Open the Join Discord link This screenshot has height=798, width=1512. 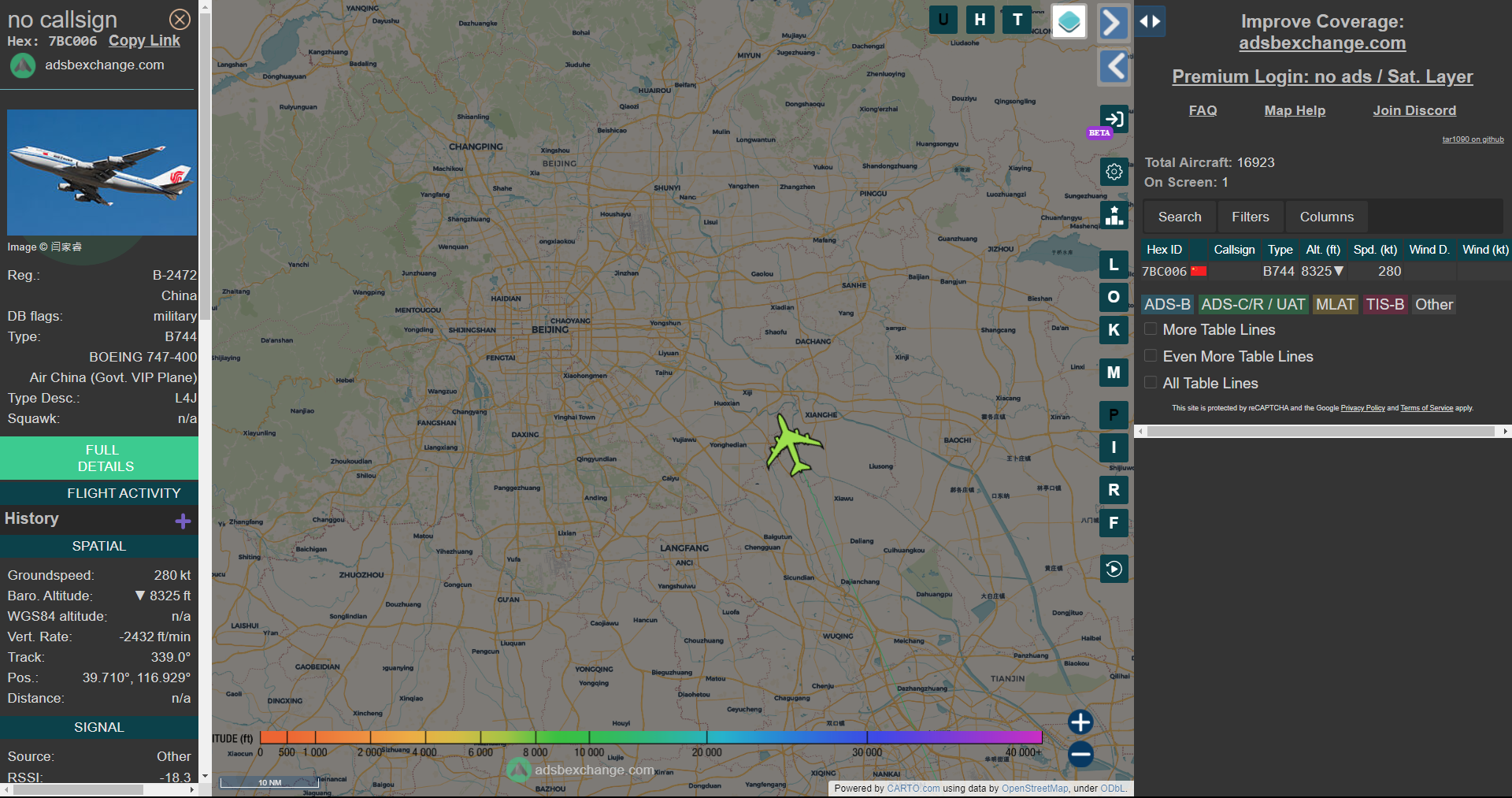1414,110
